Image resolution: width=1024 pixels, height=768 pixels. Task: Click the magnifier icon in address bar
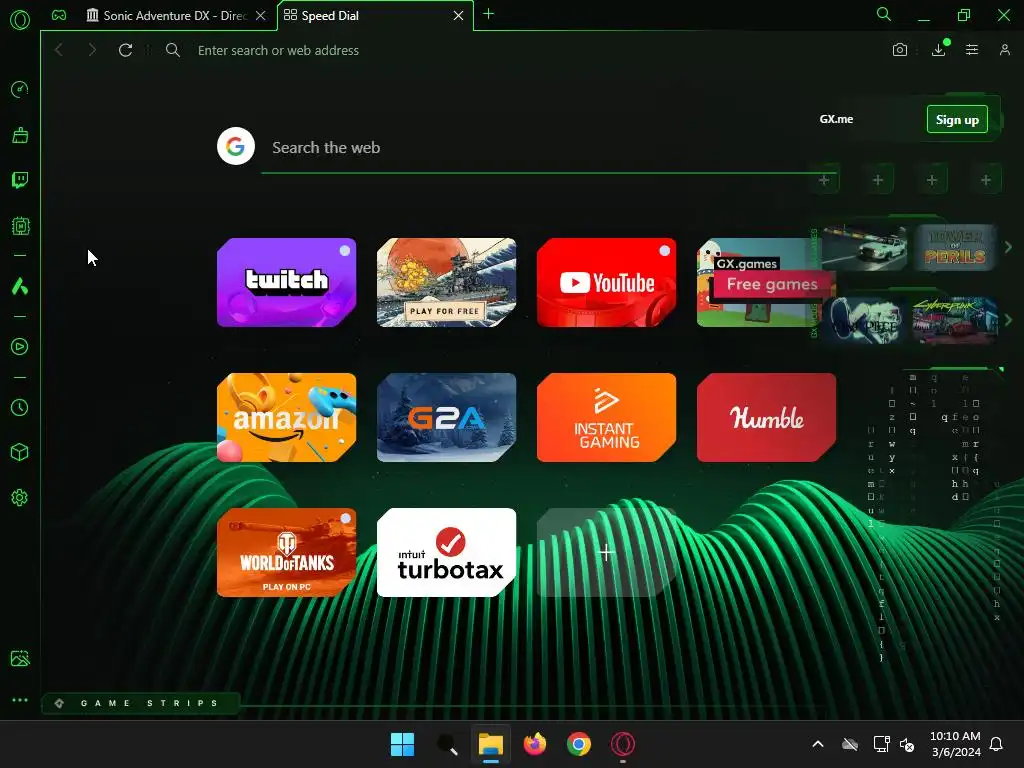(x=172, y=50)
